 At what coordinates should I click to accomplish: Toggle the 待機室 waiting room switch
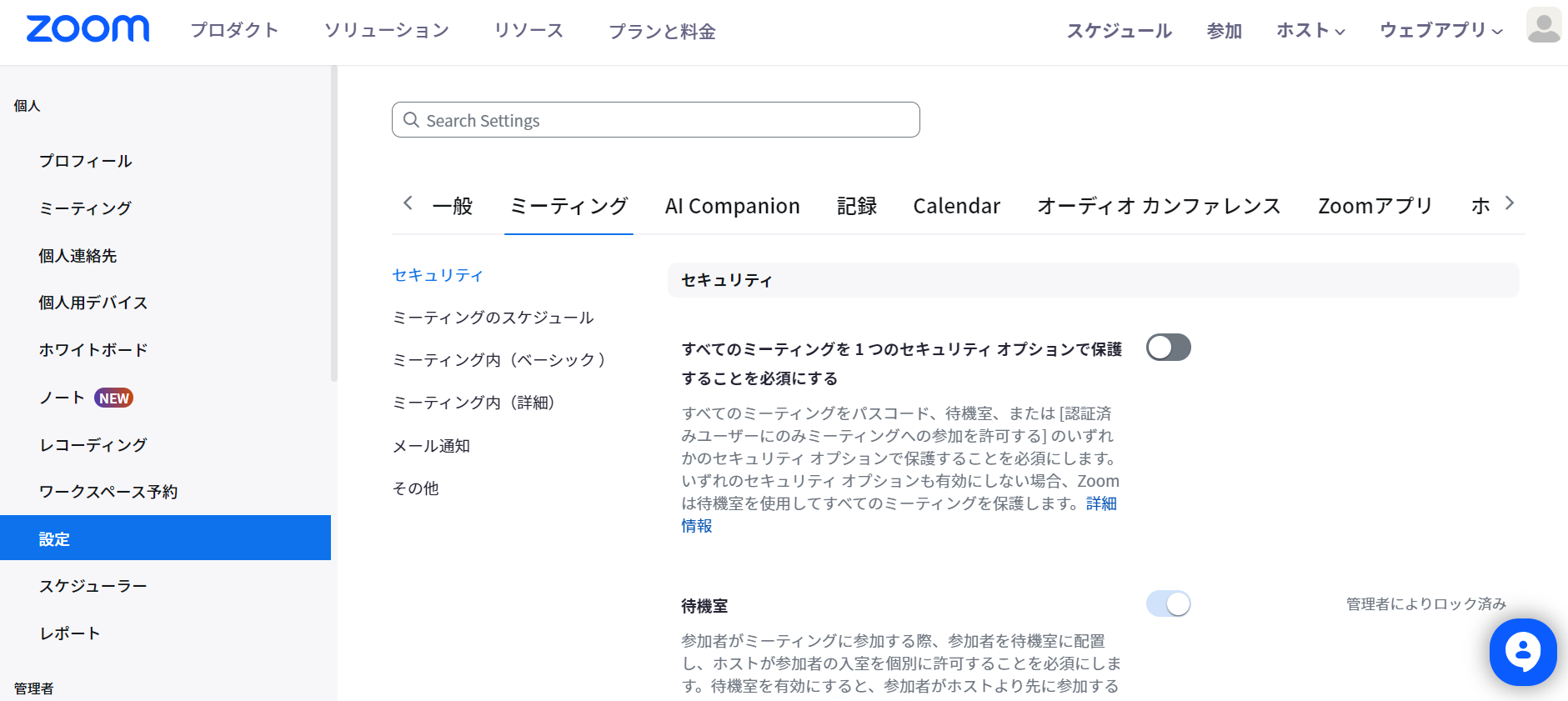(1168, 603)
